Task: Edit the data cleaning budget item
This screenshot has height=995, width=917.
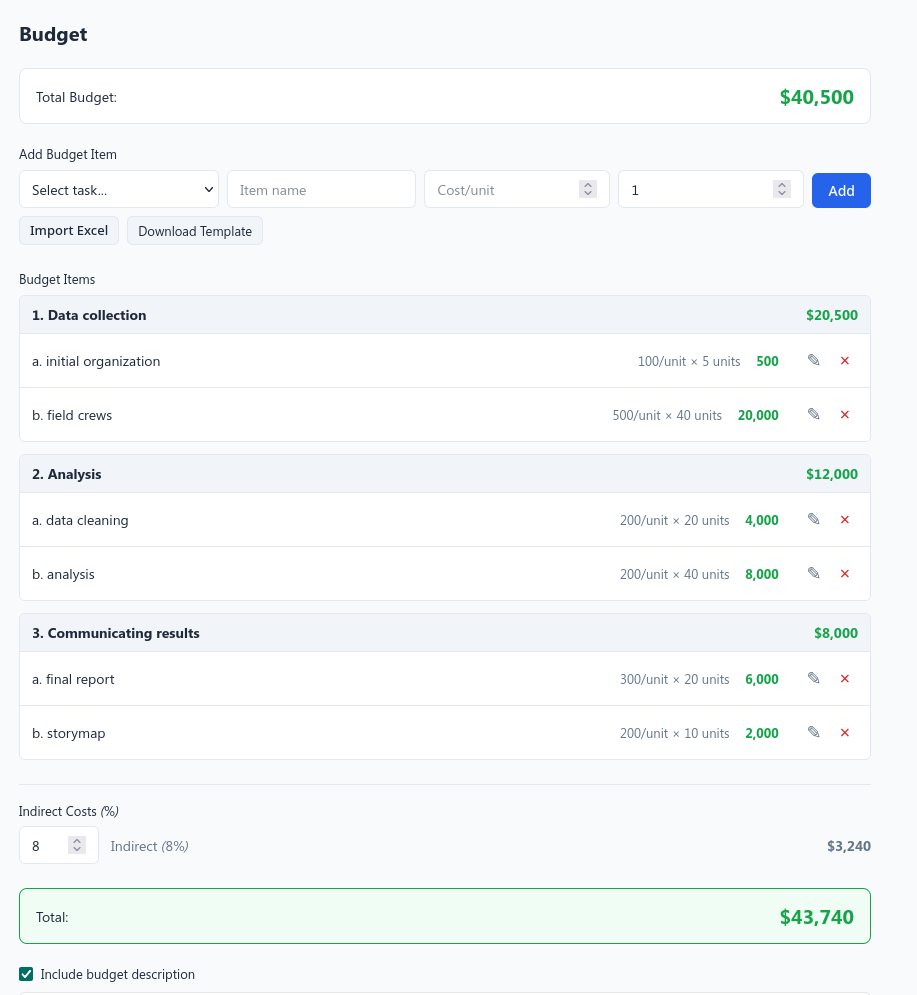Action: 814,519
